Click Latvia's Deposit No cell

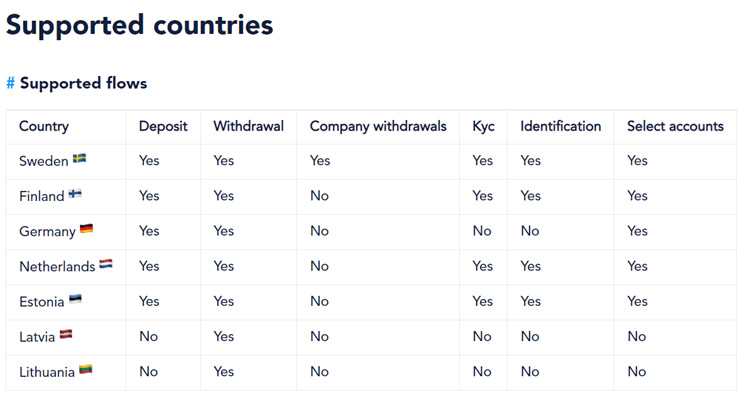(x=149, y=337)
